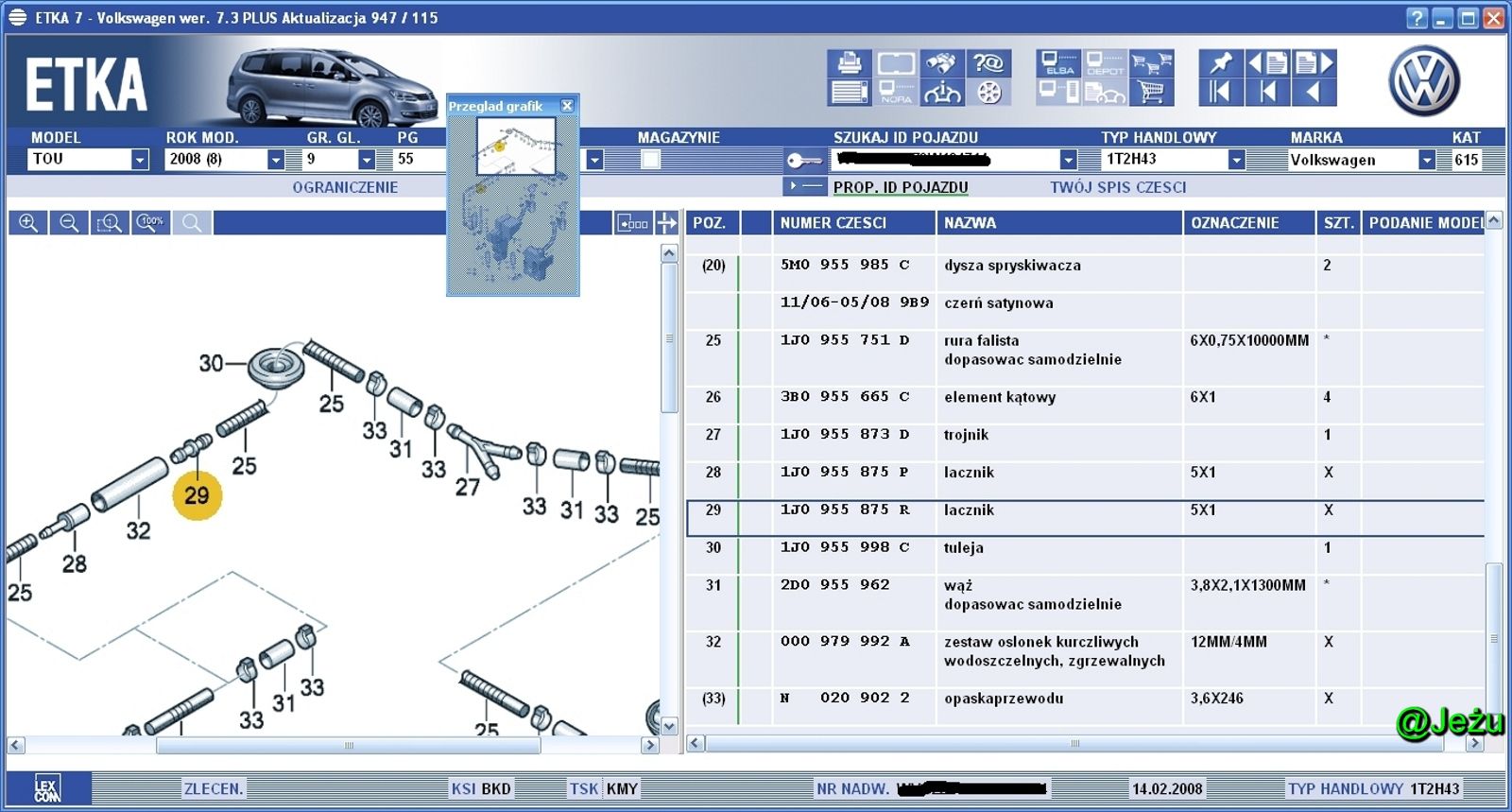Zoom in on the parts diagram
1512x812 pixels.
[28, 223]
